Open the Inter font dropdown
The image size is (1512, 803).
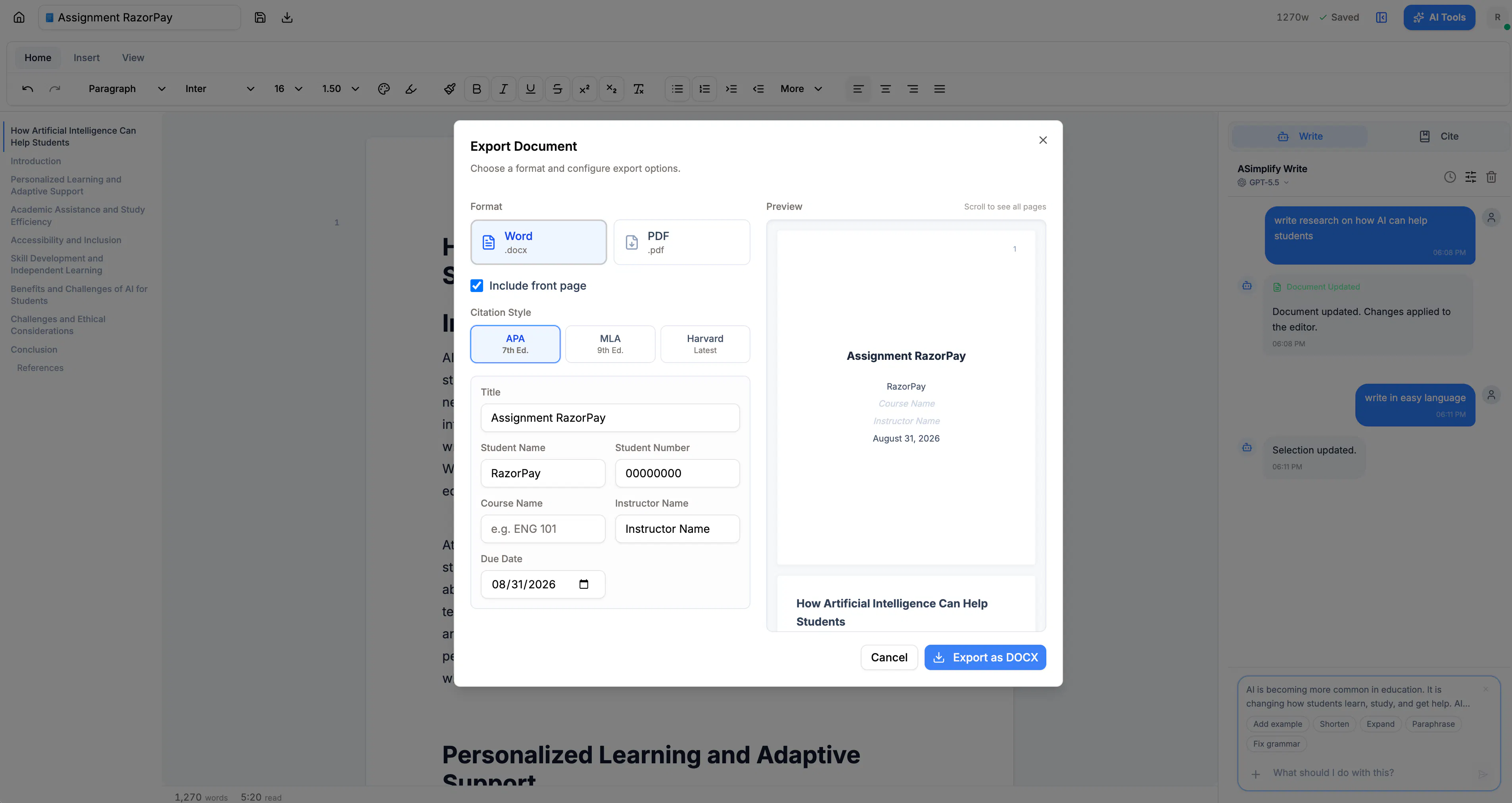[x=219, y=88]
